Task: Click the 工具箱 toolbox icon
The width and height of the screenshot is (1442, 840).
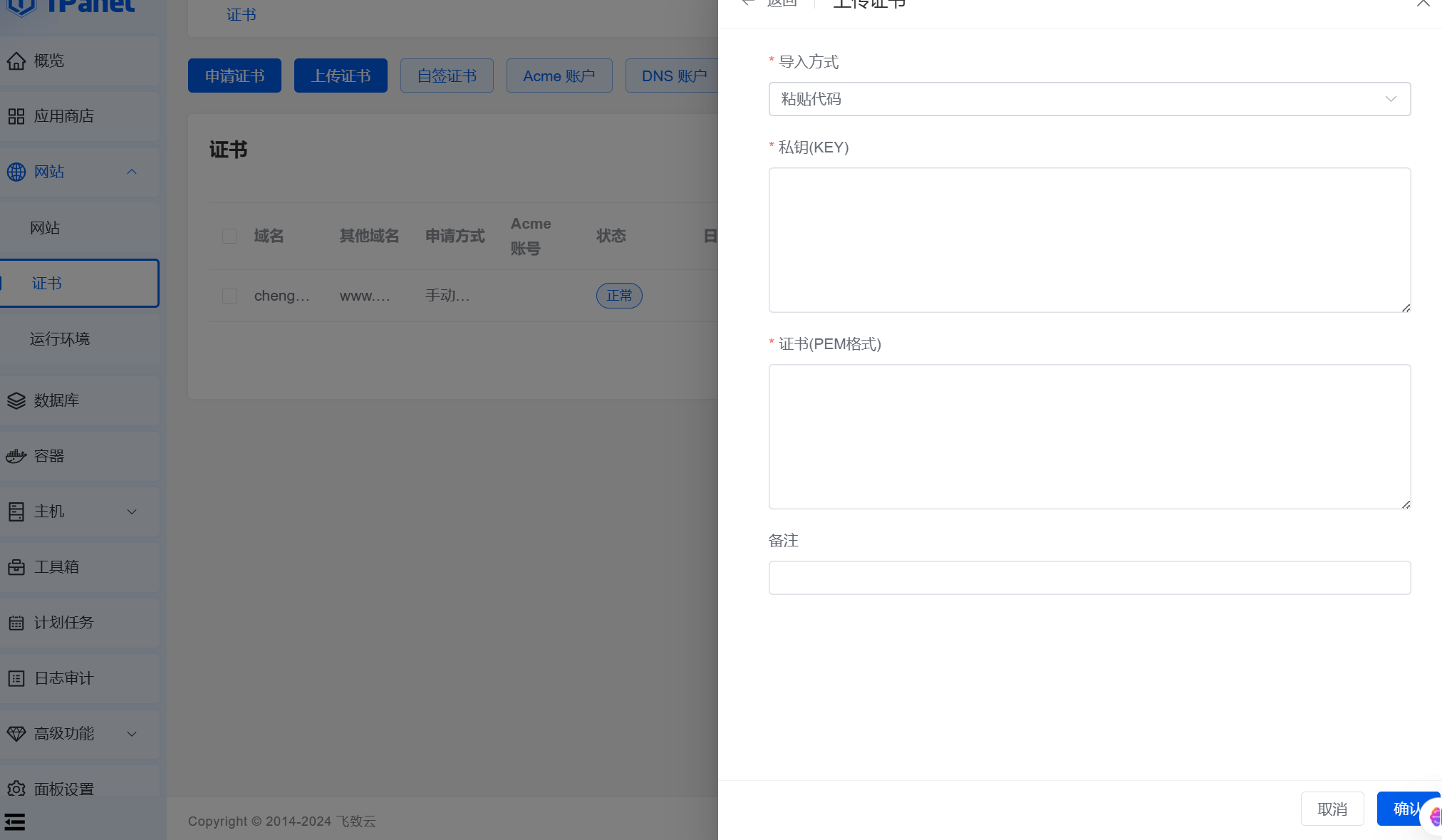Action: coord(16,567)
